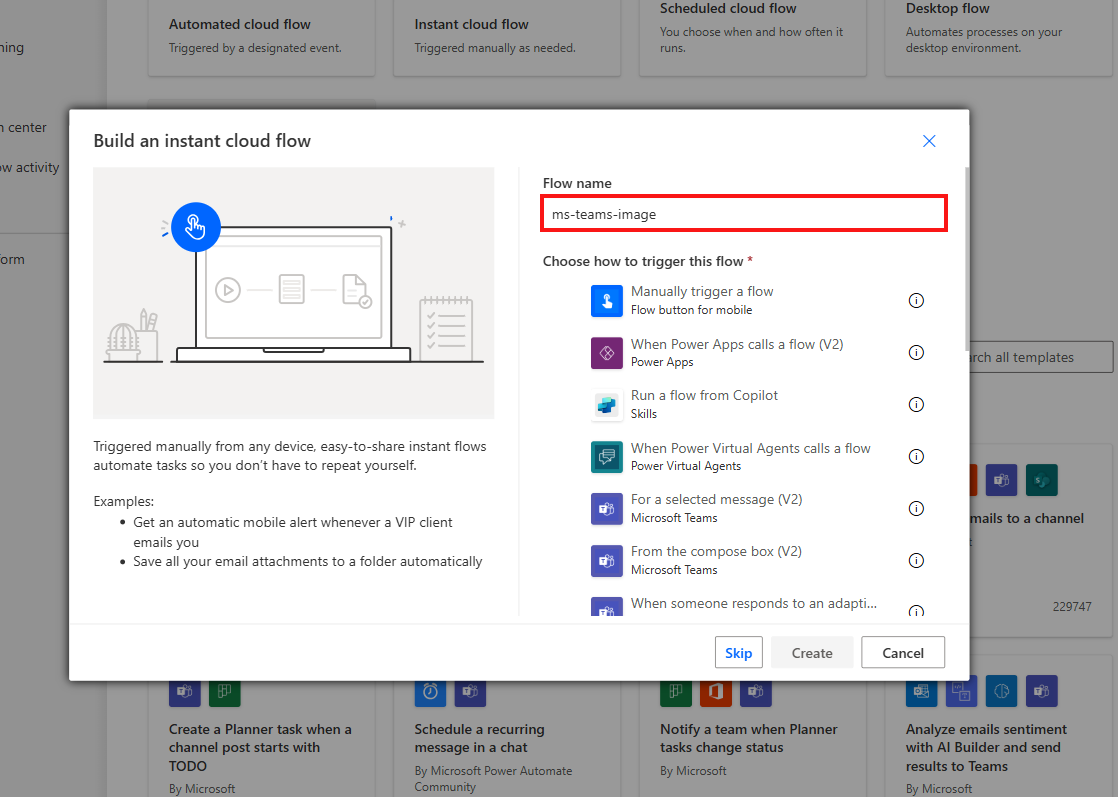Select When Power Apps calls a flow (V2)
The height and width of the screenshot is (797, 1118).
coord(737,344)
